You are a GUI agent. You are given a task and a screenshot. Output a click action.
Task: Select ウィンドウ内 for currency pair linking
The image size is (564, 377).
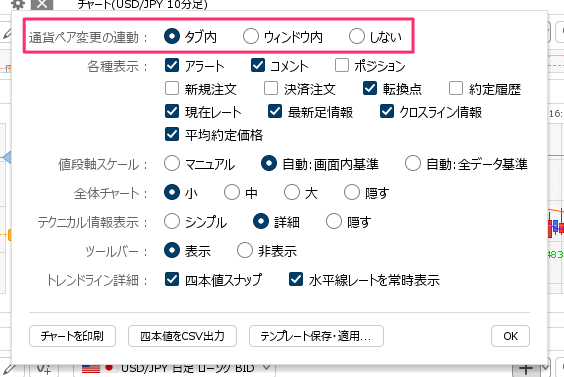pos(250,36)
